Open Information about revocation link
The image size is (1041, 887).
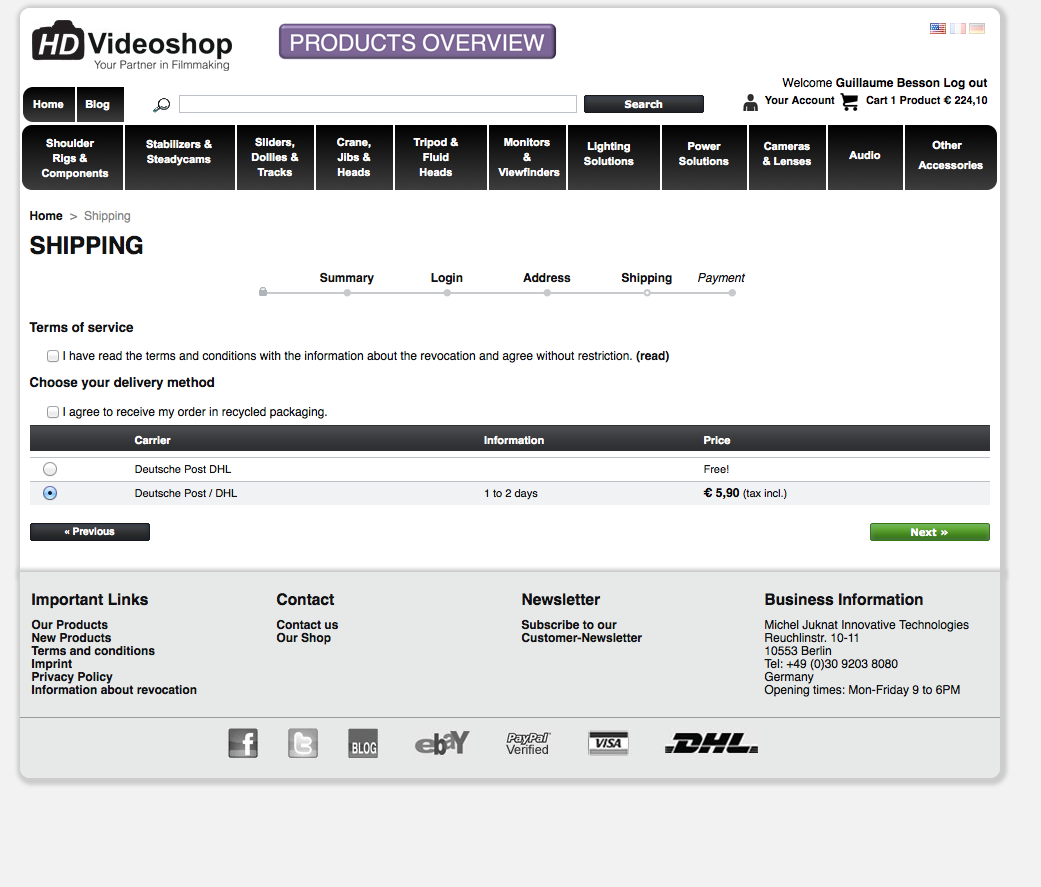(114, 690)
